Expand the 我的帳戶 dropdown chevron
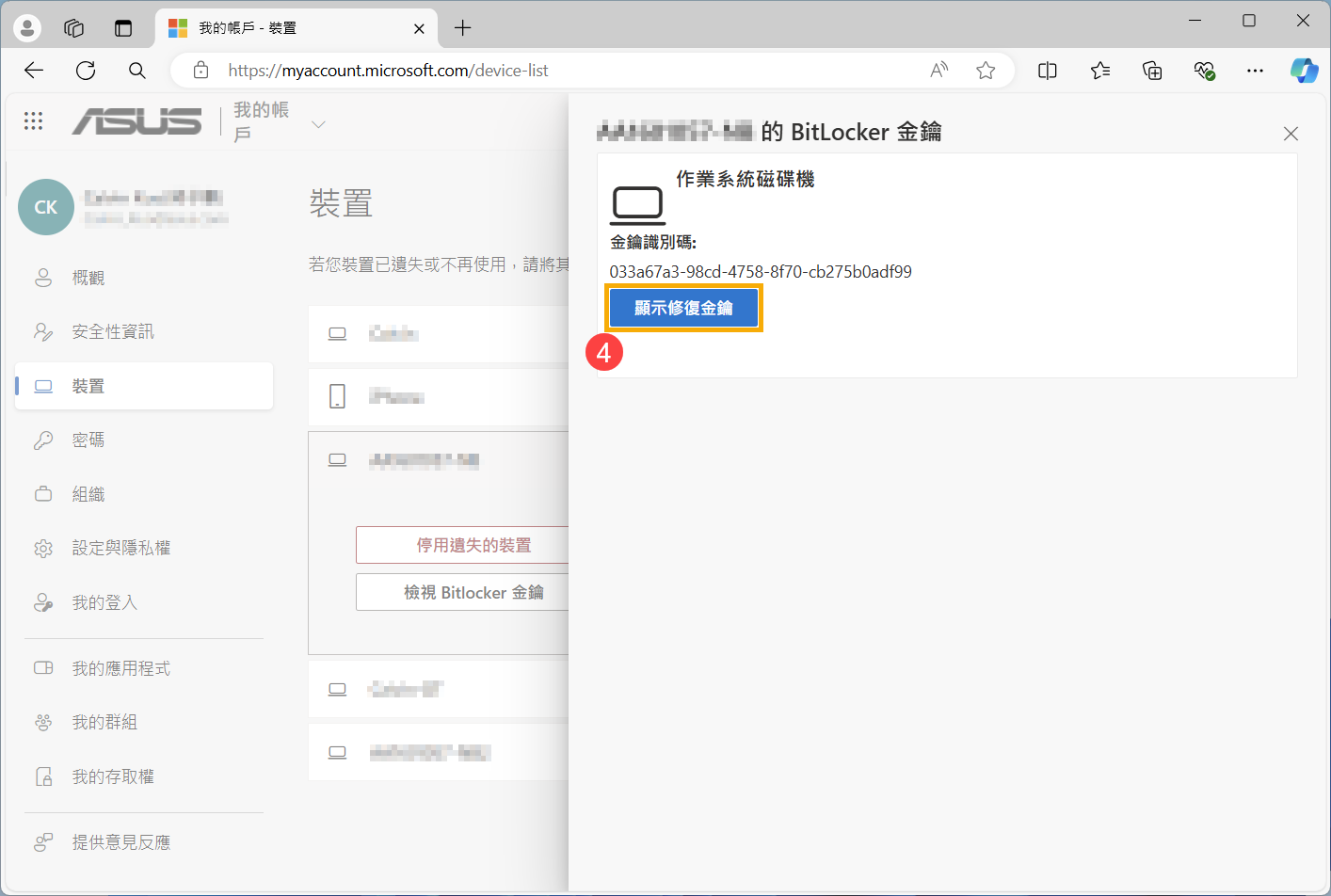The height and width of the screenshot is (896, 1331). 318,124
